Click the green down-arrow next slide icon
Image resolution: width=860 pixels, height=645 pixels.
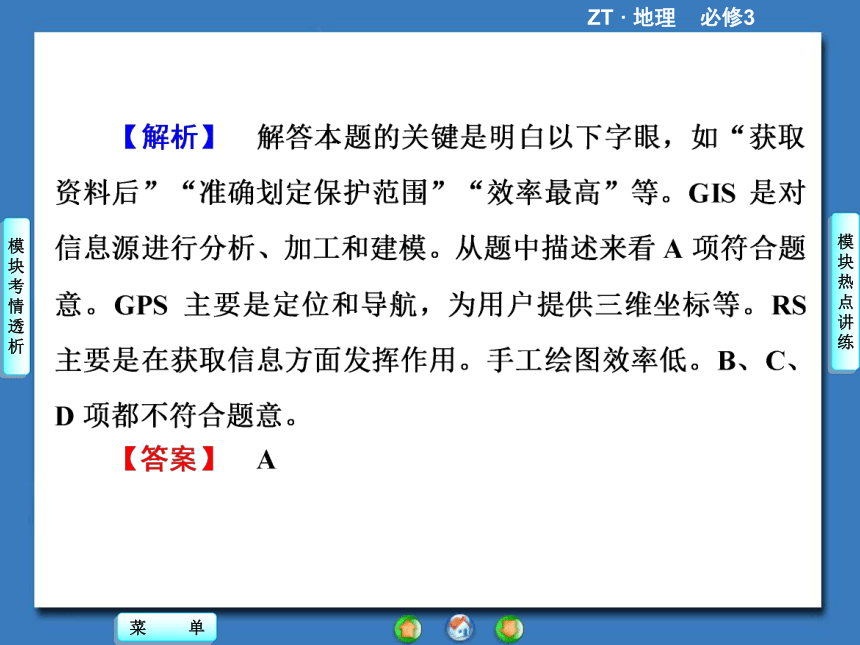tap(510, 629)
